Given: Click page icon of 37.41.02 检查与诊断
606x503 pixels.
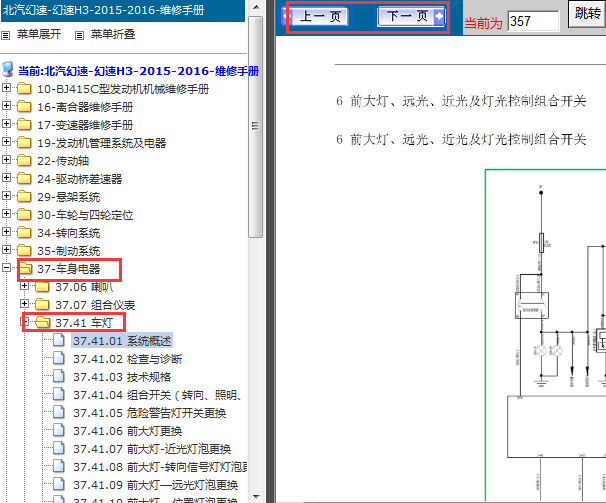Looking at the screenshot, I should pos(59,358).
